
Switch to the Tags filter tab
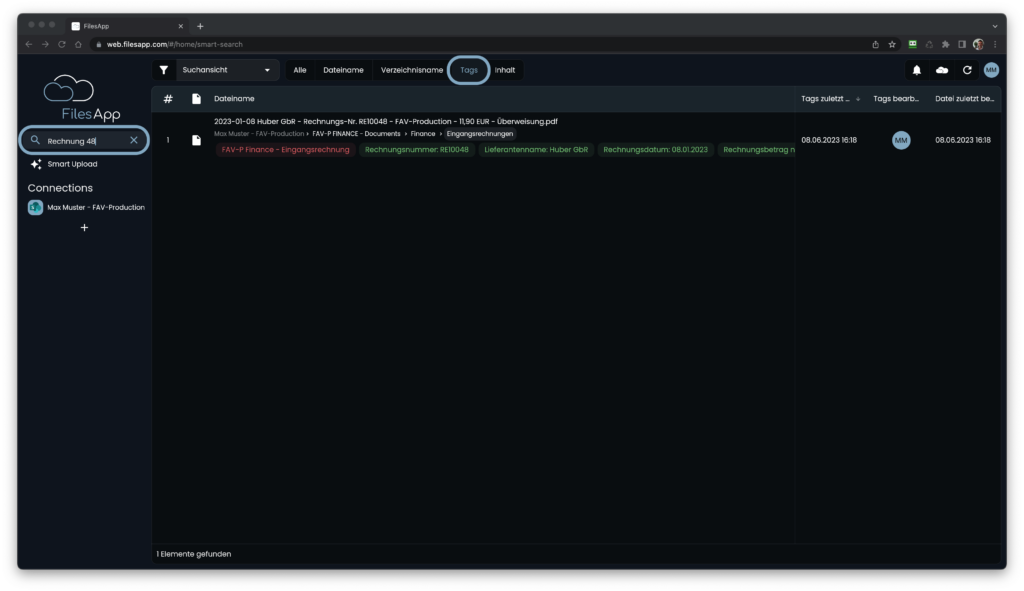pyautogui.click(x=469, y=70)
